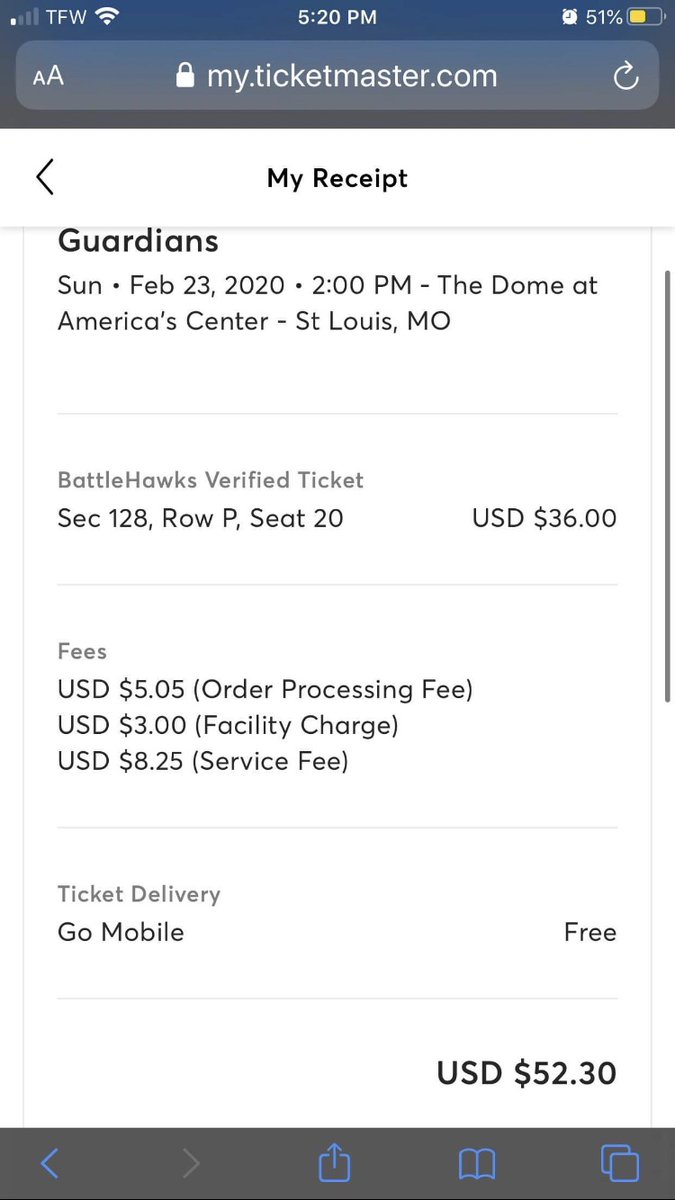This screenshot has height=1200, width=675.
Task: Open the AA text size menu
Action: (x=48, y=76)
